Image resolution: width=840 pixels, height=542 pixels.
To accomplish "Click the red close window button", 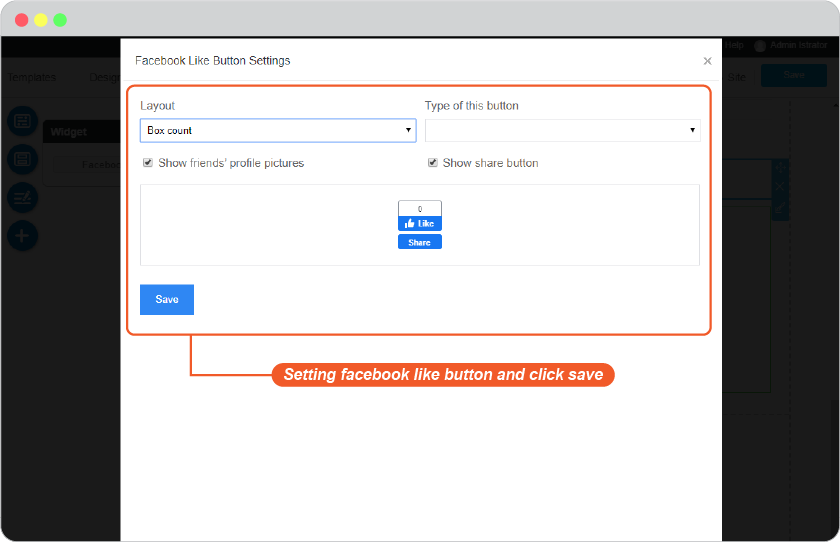I will pyautogui.click(x=21, y=20).
